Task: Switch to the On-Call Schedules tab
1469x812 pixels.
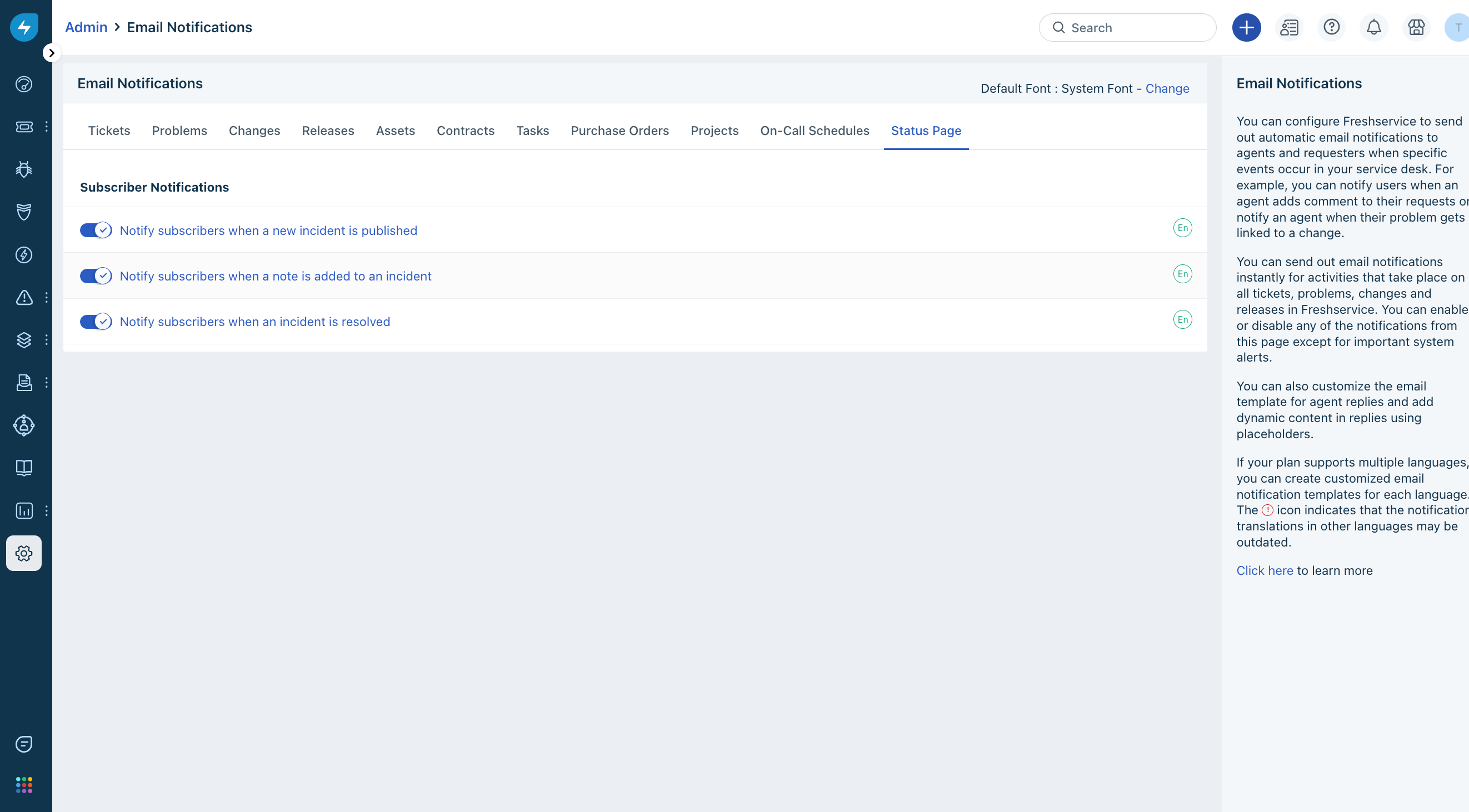Action: pos(815,131)
